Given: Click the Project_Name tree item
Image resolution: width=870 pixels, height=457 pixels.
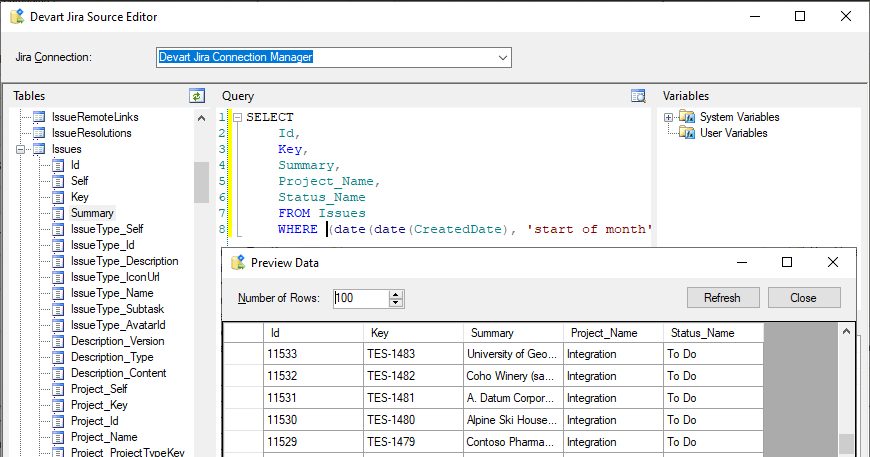Looking at the screenshot, I should tap(104, 437).
